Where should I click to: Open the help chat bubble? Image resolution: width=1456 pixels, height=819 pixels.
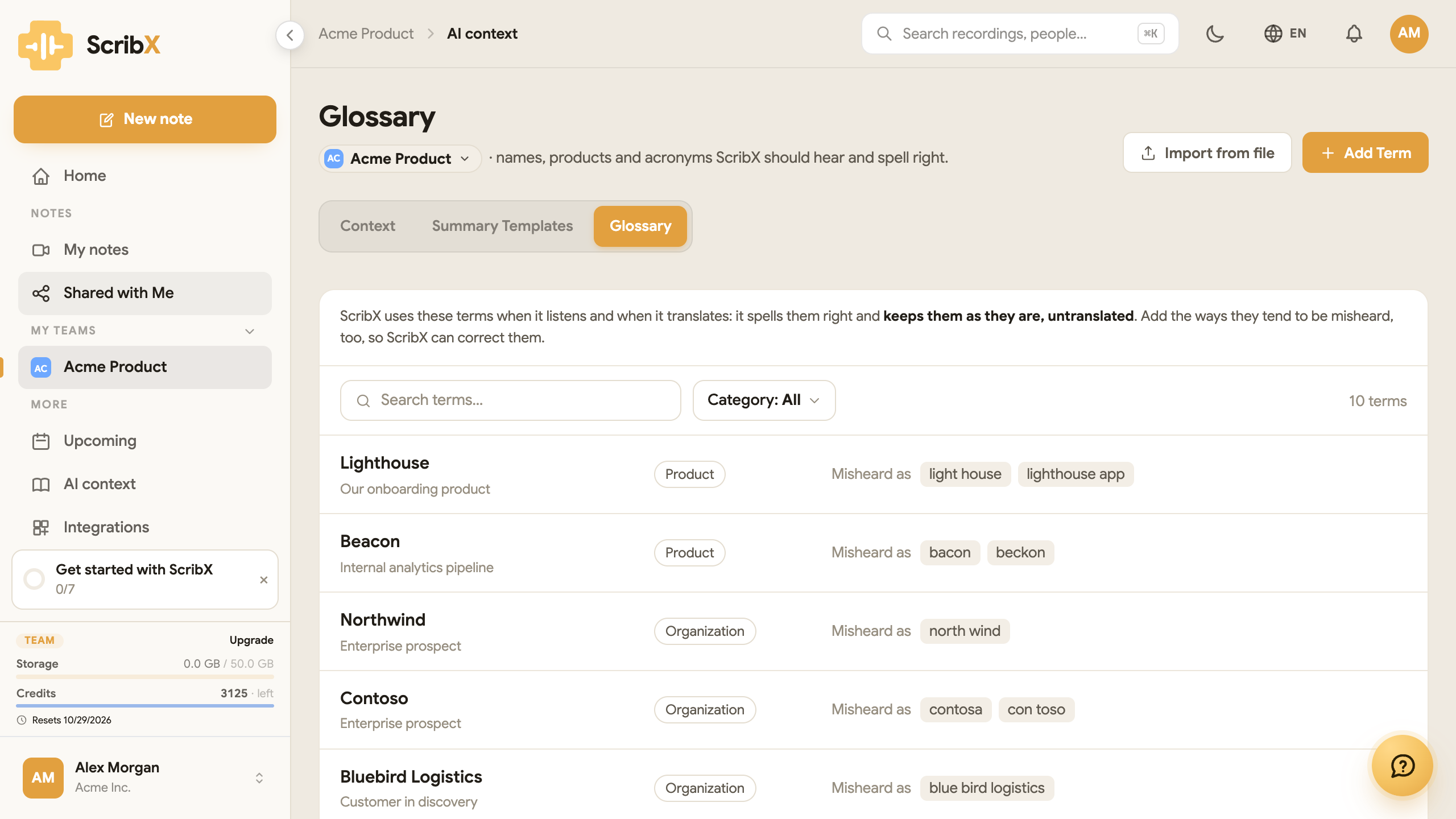coord(1402,766)
